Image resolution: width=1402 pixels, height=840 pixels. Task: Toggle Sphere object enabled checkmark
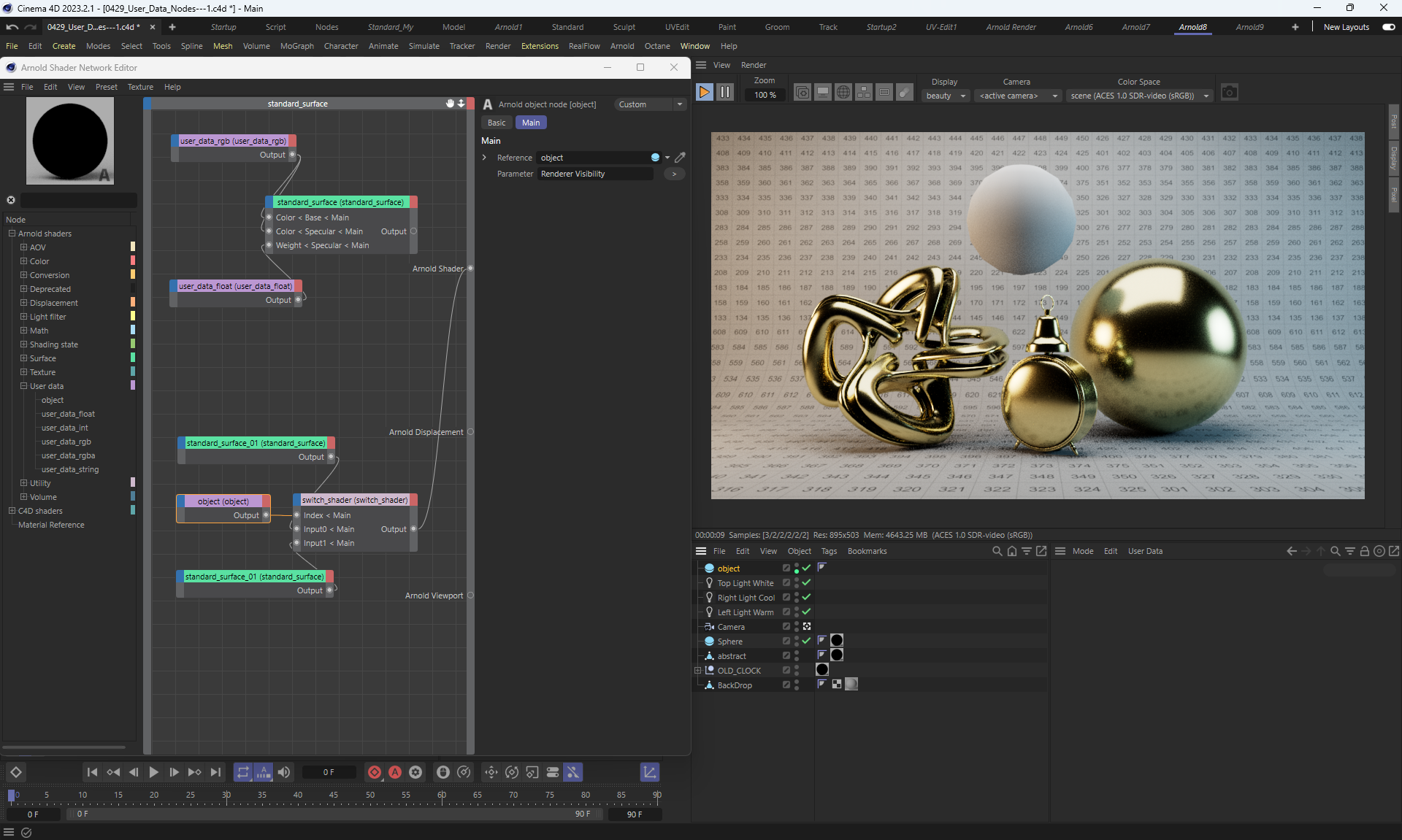point(807,641)
